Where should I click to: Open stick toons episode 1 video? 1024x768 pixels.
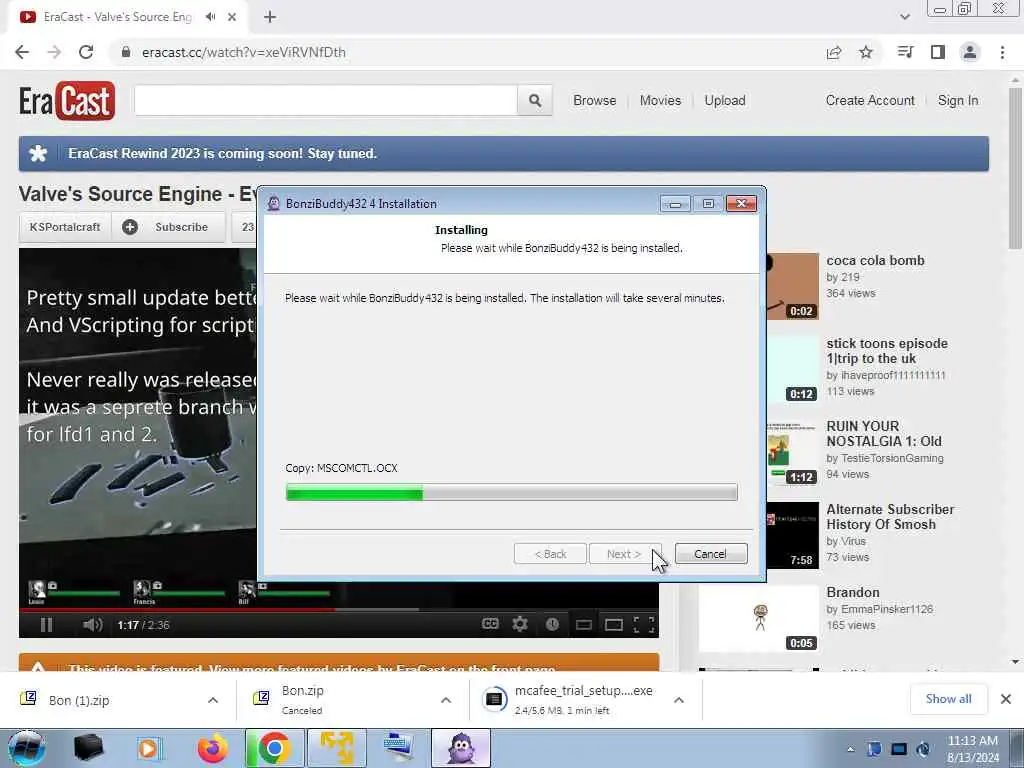click(x=887, y=351)
